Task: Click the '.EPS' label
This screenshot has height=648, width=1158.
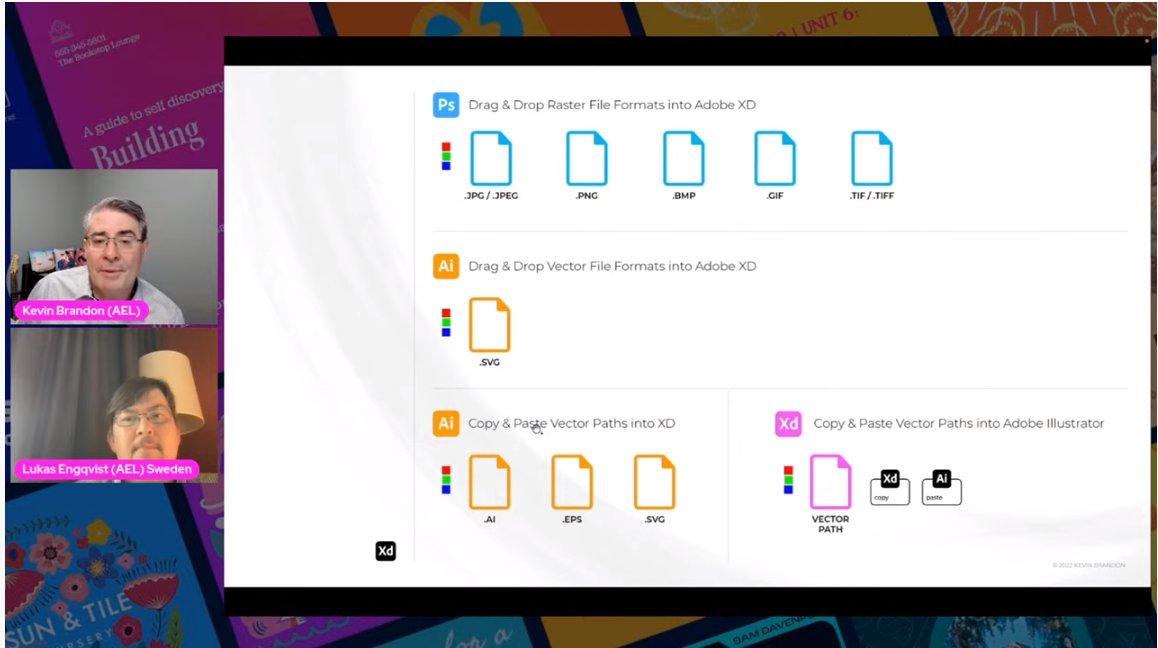Action: 572,519
